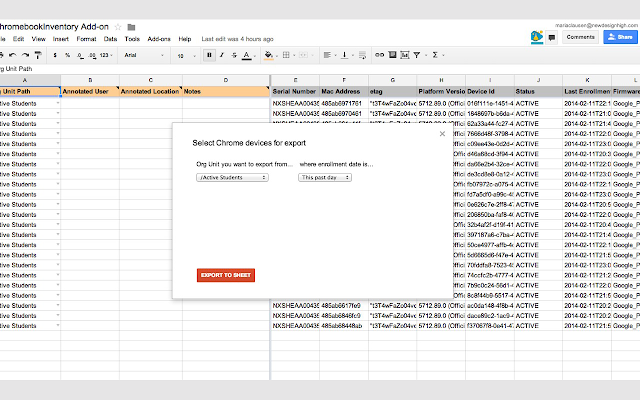Open the This past day dropdown
The height and width of the screenshot is (400, 640).
pyautogui.click(x=325, y=178)
